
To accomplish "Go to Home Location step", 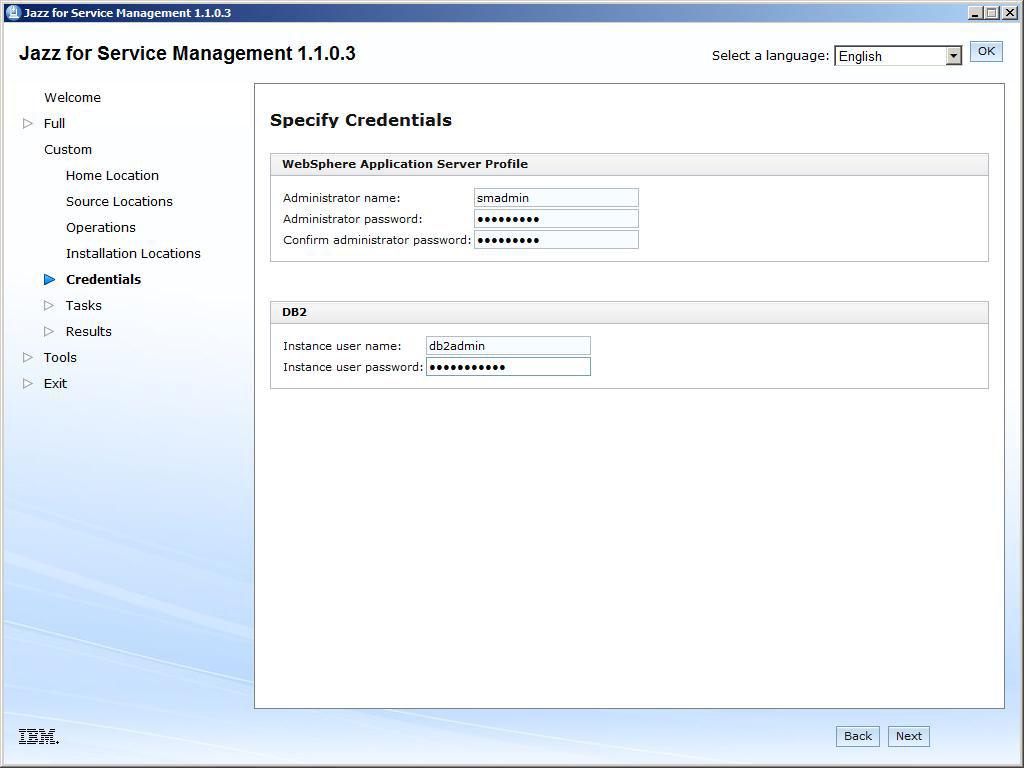I will click(x=112, y=176).
